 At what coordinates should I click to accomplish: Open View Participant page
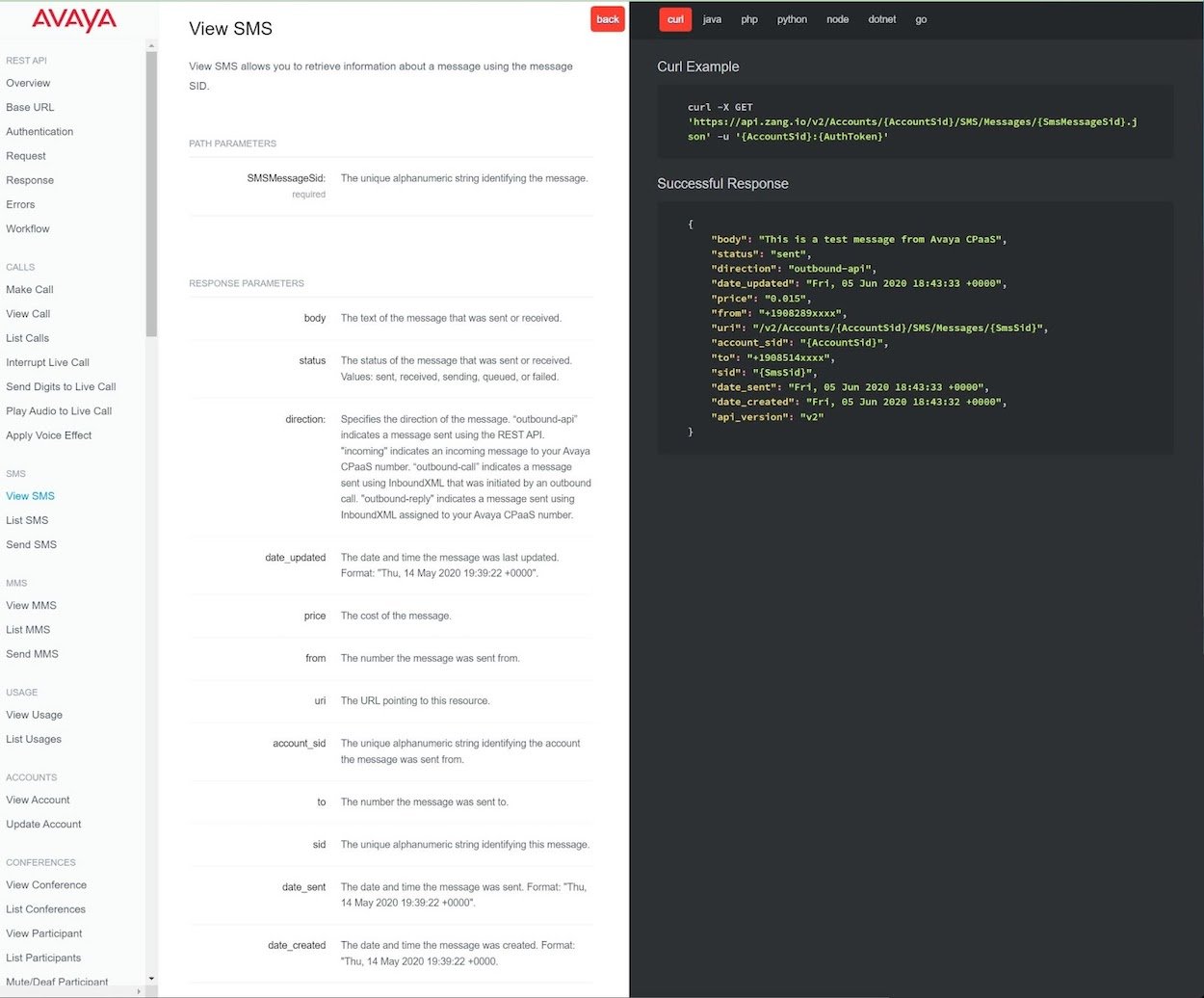[x=44, y=933]
